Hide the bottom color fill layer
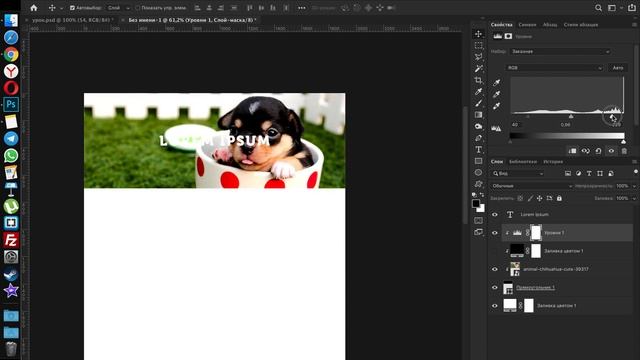The image size is (640, 360). tap(495, 306)
